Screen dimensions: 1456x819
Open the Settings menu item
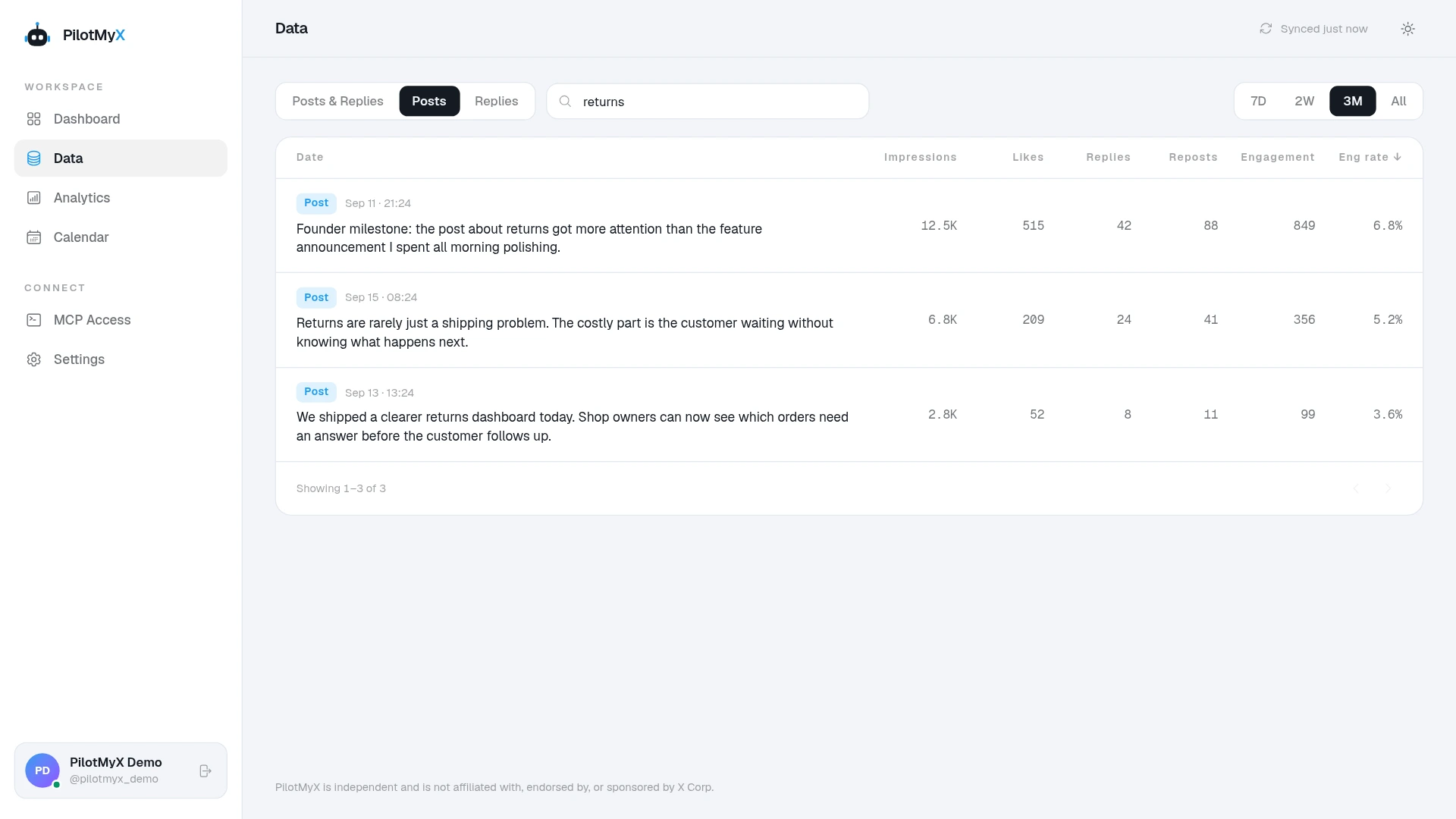(x=121, y=359)
